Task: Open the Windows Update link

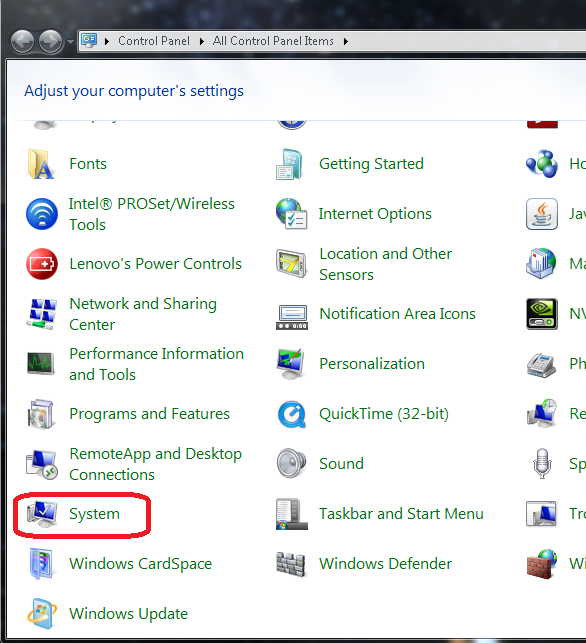Action: coord(128,614)
